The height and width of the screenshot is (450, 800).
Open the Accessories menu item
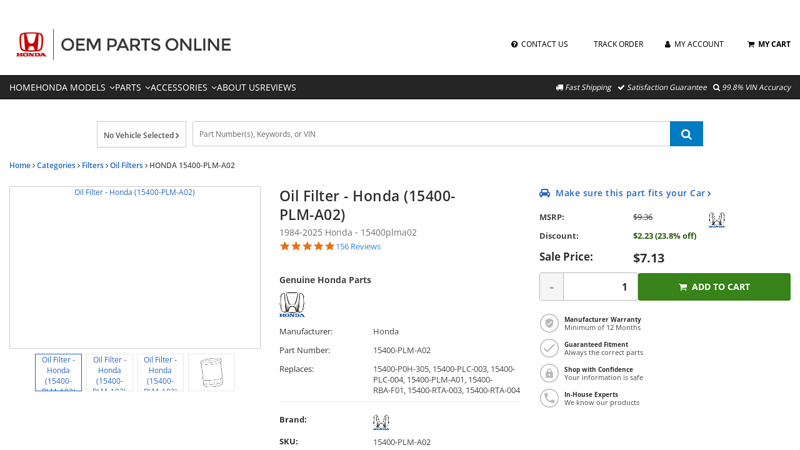pos(183,87)
